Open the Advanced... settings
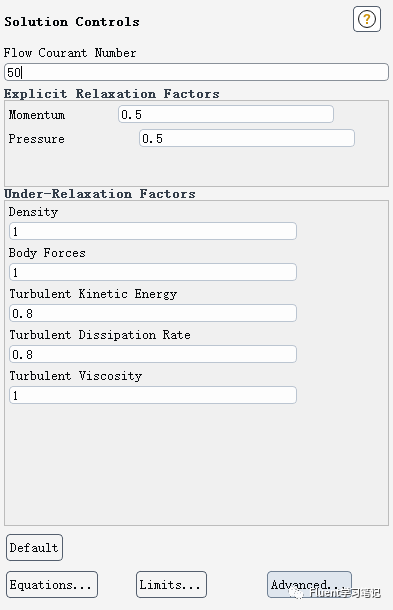Viewport: 393px width, 610px height. point(309,585)
